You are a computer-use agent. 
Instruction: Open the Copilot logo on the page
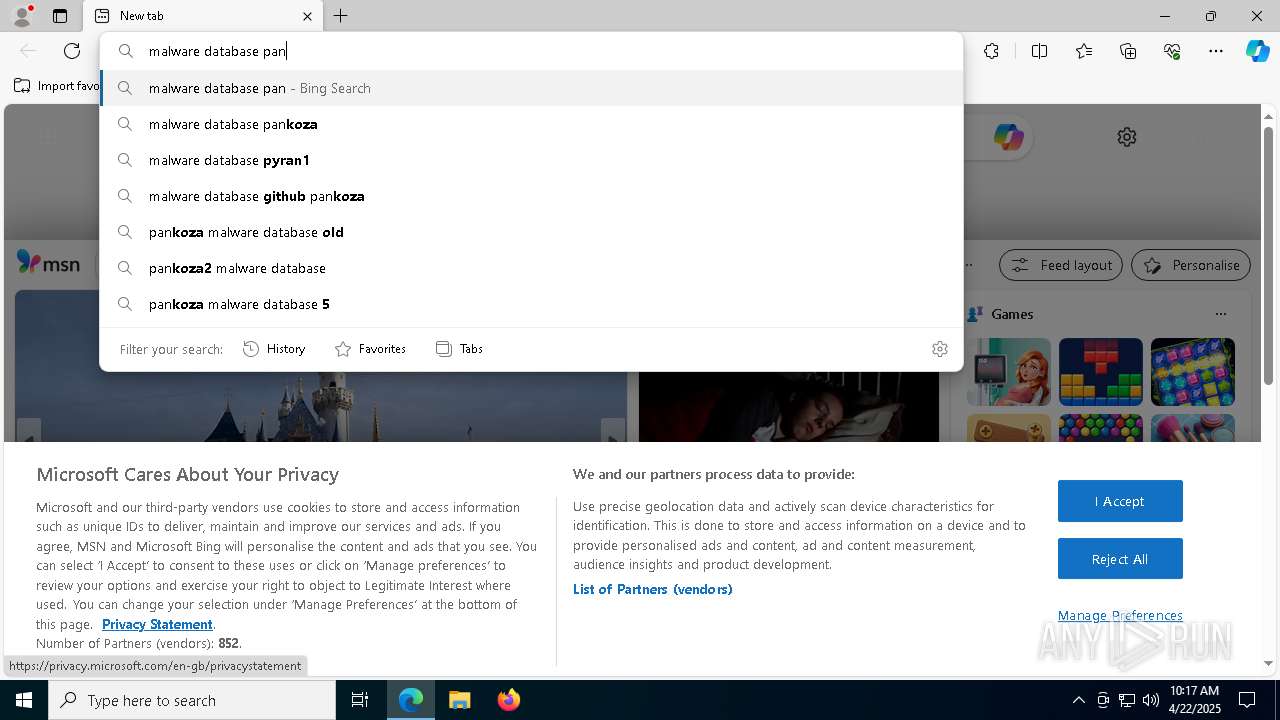tap(1008, 137)
